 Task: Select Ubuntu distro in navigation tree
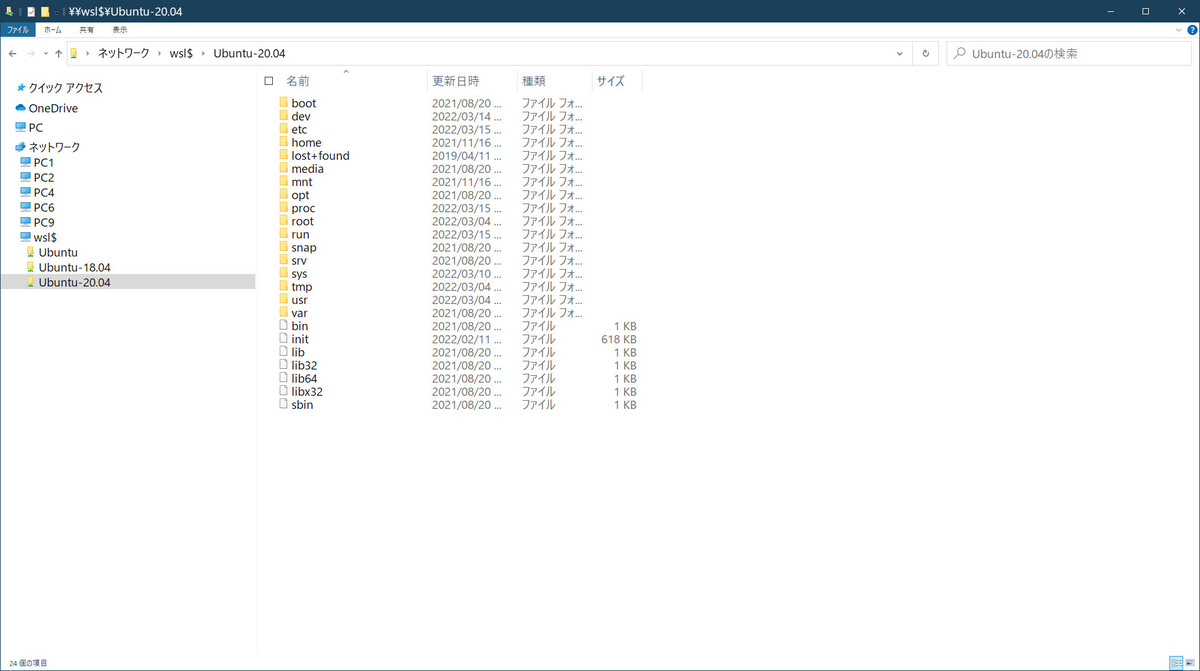tap(51, 252)
